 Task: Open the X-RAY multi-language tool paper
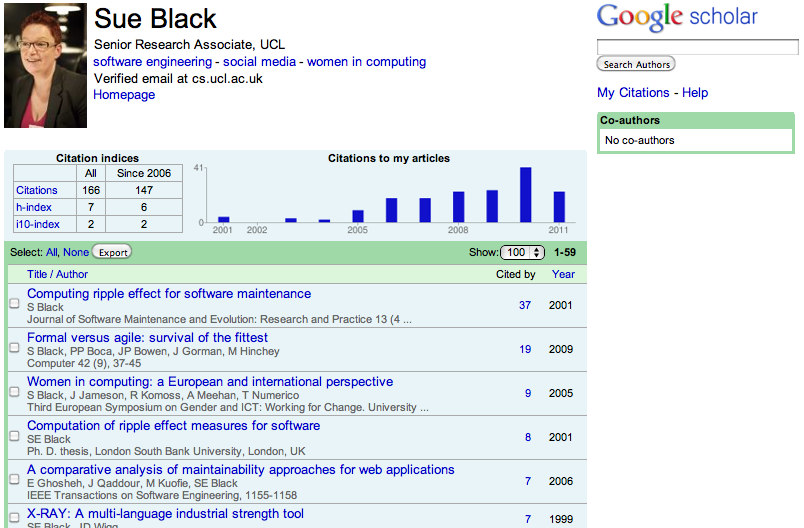point(165,513)
